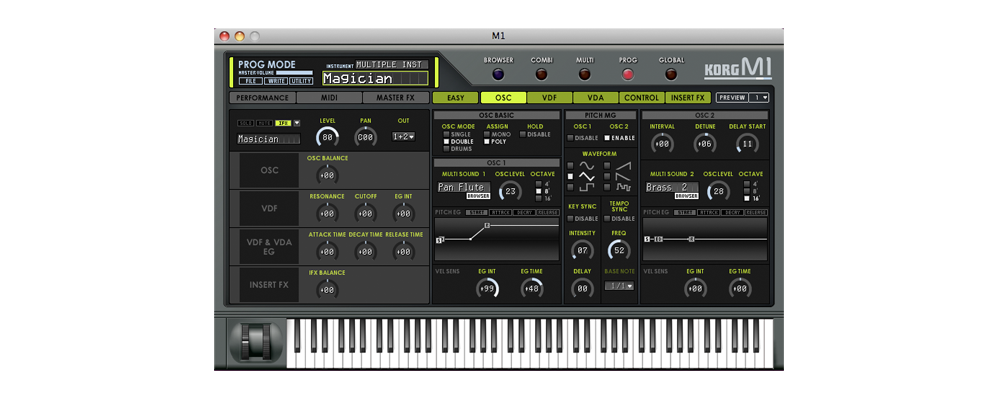The width and height of the screenshot is (1000, 400).
Task: Open GLOBAL mode via its LED button
Action: coord(671,75)
